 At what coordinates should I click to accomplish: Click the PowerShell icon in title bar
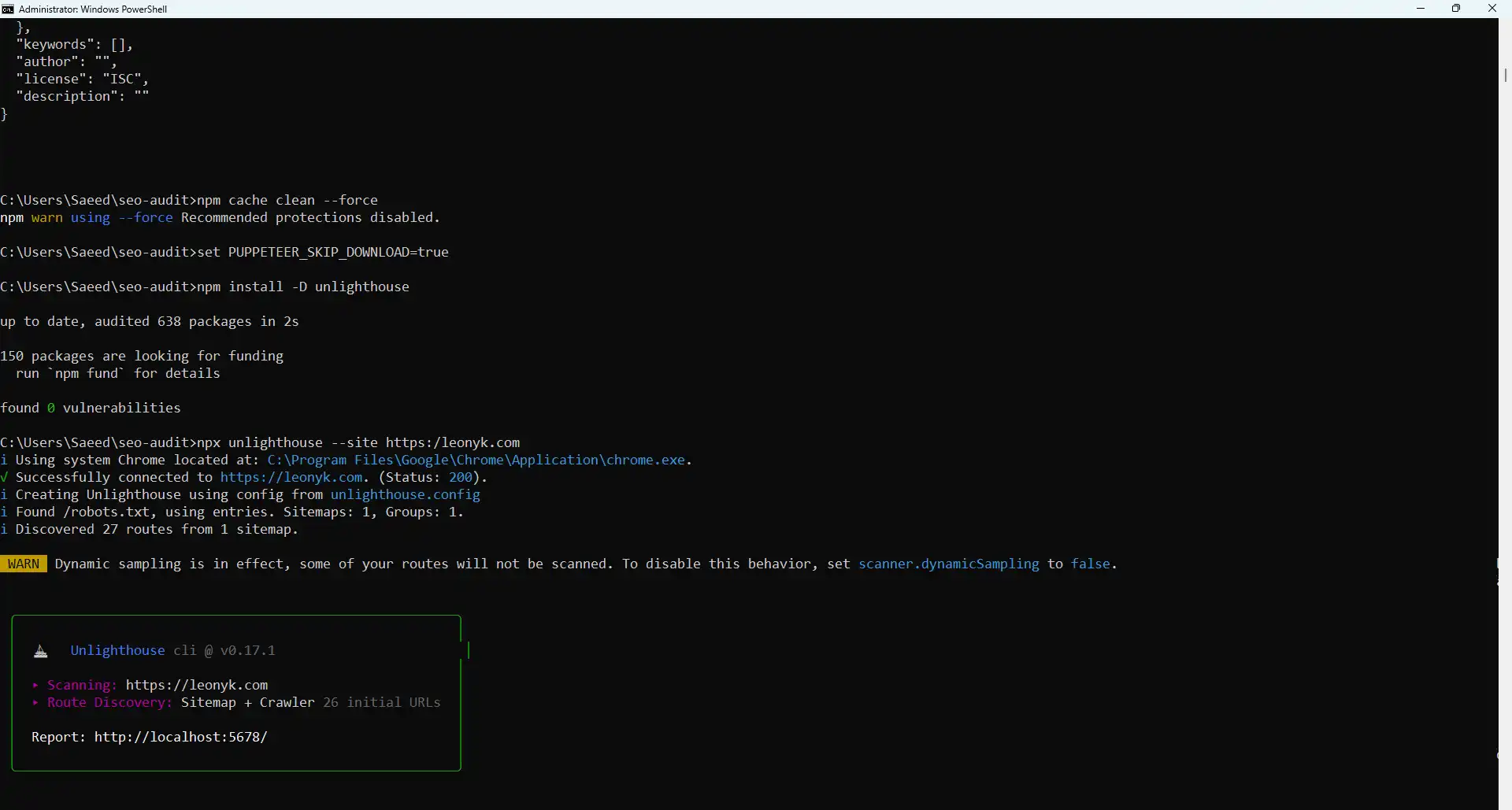coord(8,9)
